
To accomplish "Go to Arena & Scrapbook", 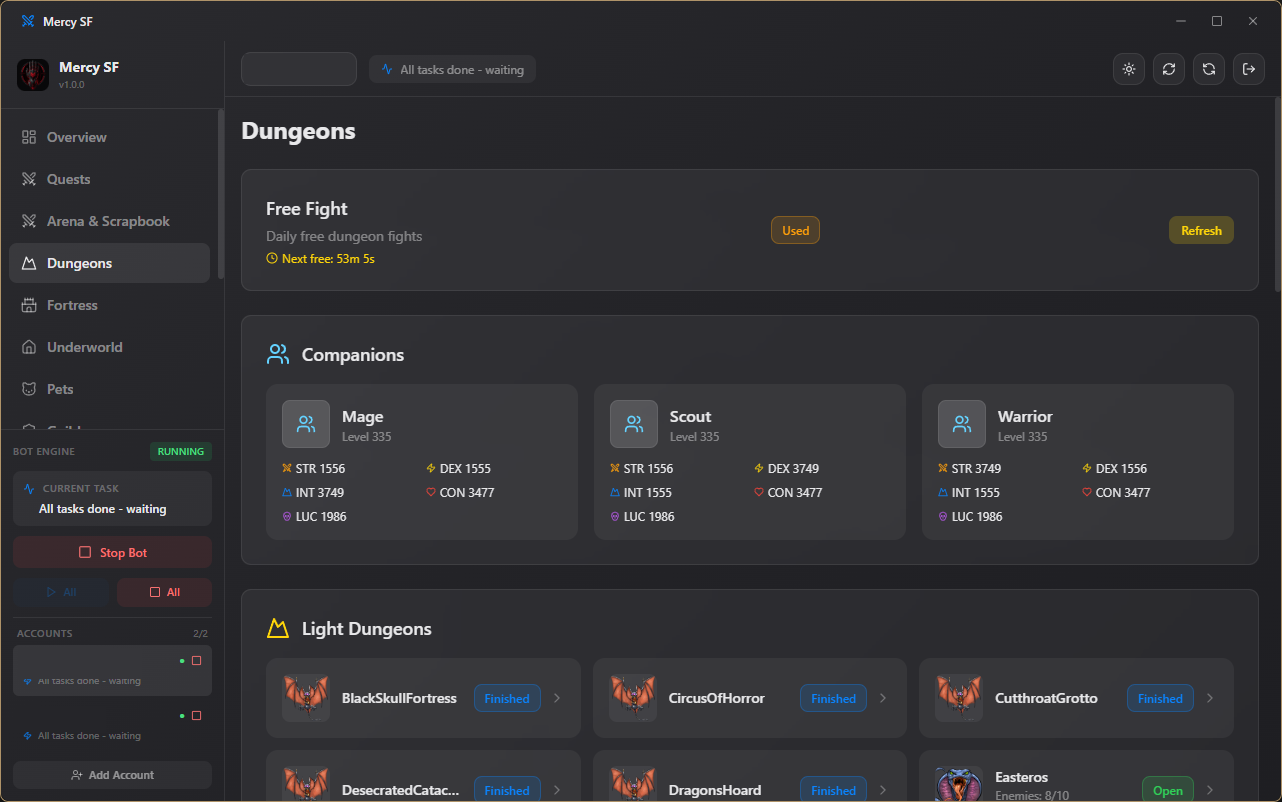I will coord(109,221).
